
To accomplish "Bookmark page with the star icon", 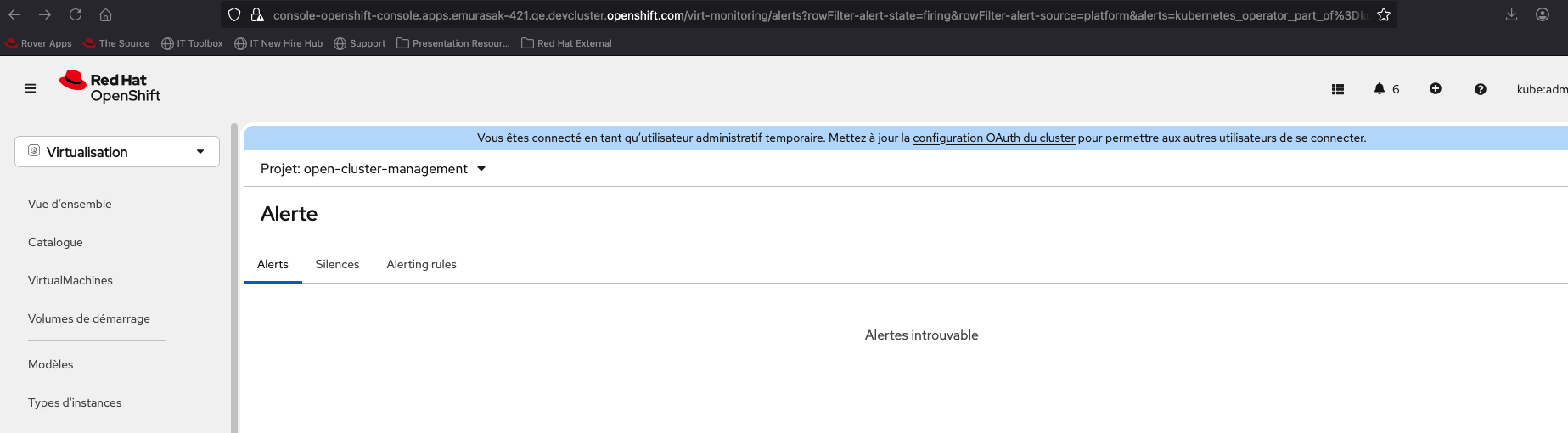I will pyautogui.click(x=1384, y=14).
